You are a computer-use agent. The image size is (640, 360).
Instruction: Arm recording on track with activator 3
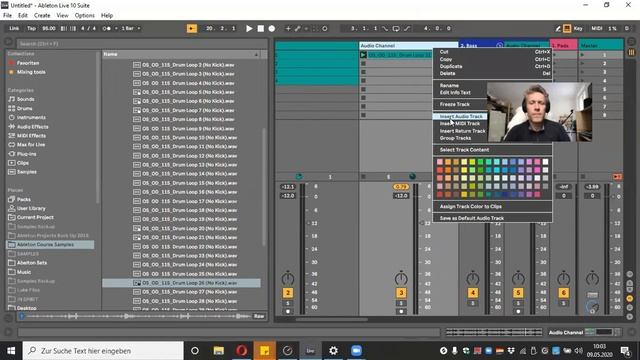401,311
